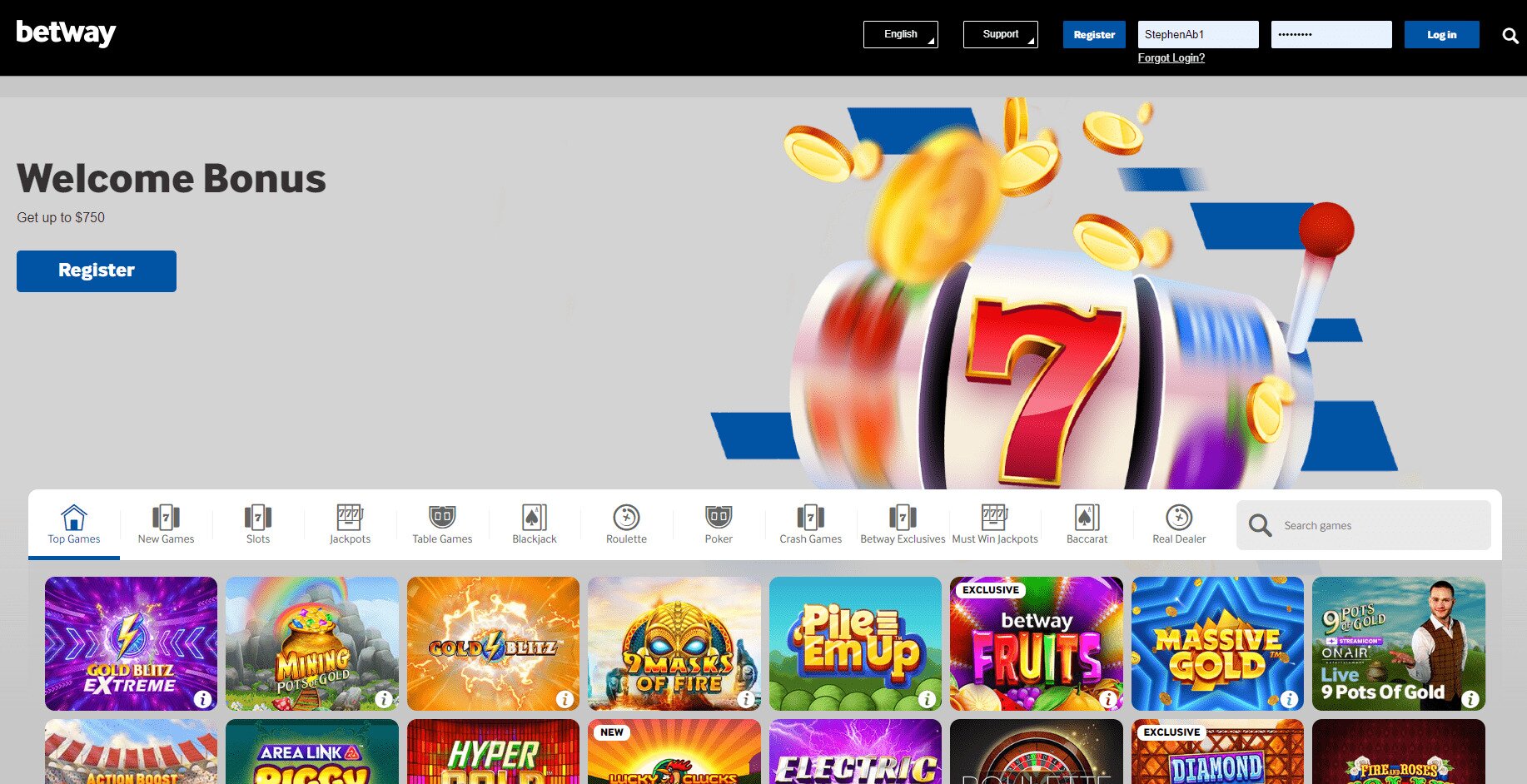Open the Support dropdown menu
This screenshot has height=784, width=1527.
(1000, 35)
